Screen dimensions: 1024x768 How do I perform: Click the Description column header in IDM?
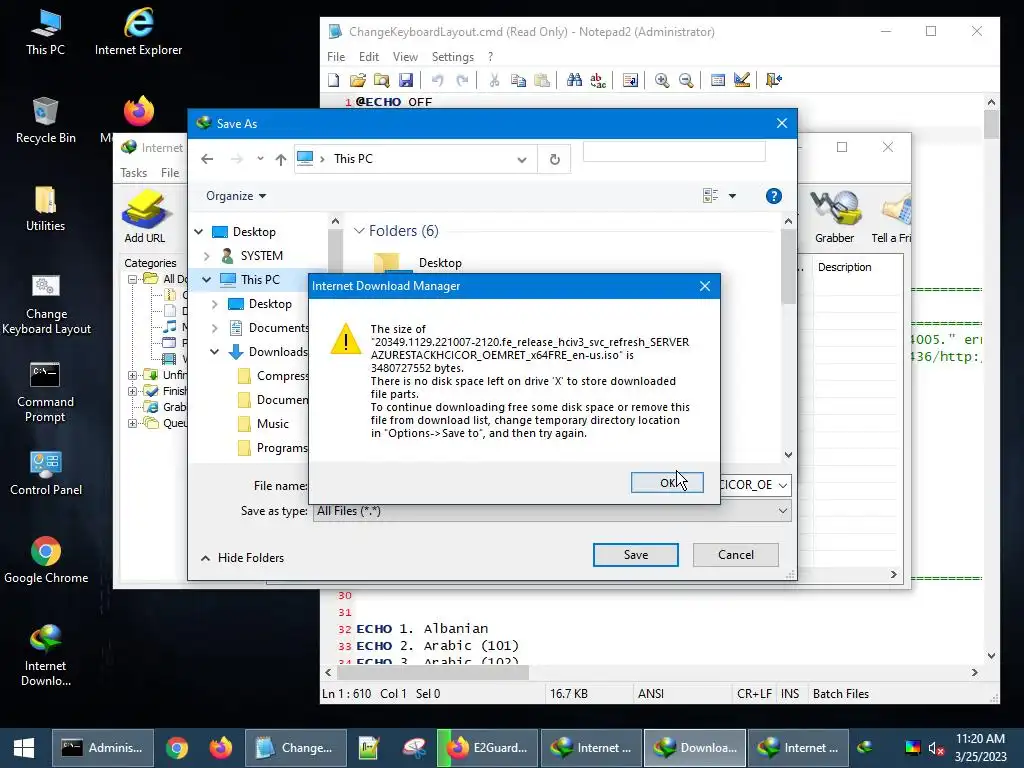844,267
